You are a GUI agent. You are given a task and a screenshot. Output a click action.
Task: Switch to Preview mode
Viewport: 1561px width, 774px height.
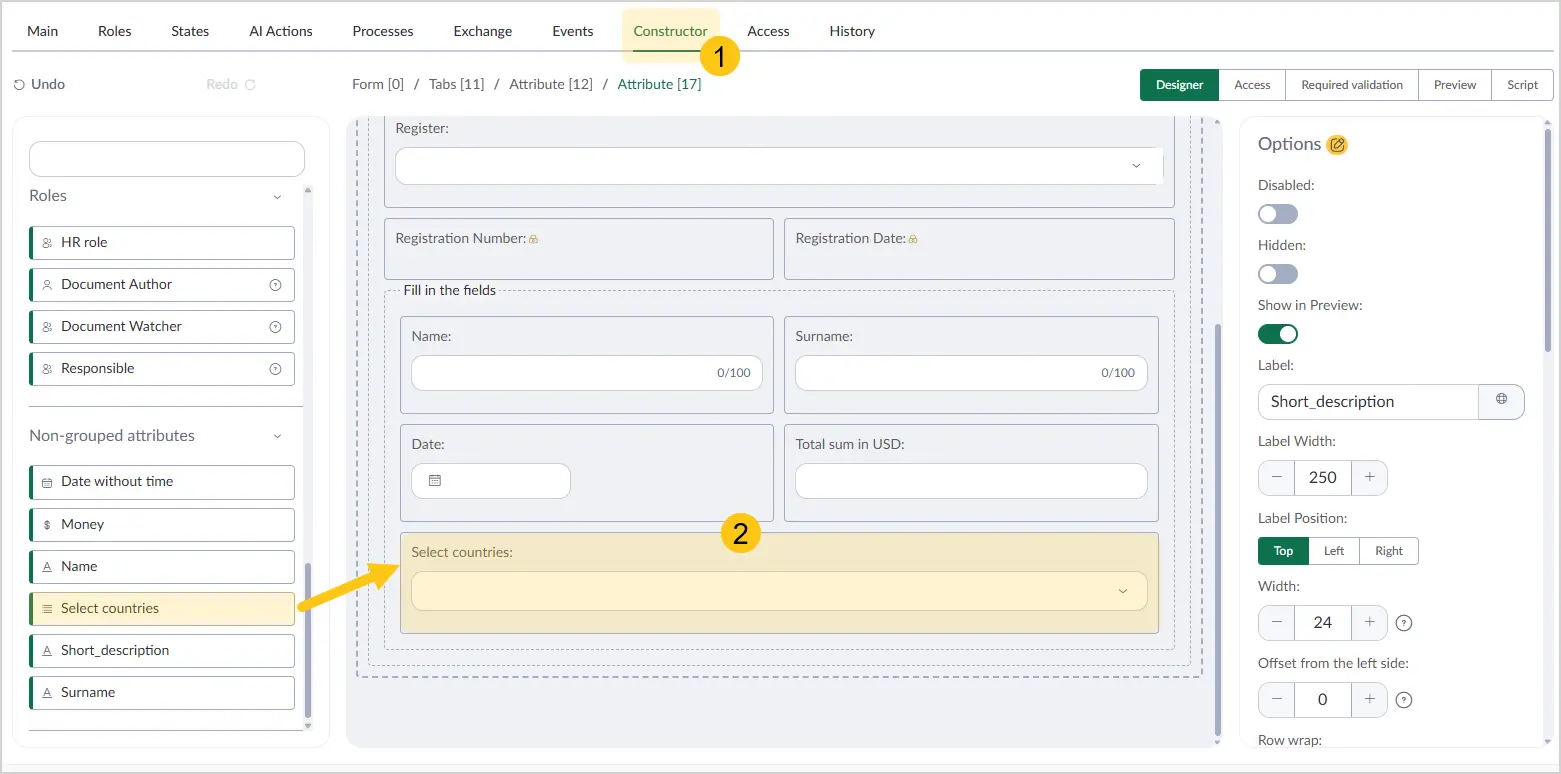[1455, 85]
